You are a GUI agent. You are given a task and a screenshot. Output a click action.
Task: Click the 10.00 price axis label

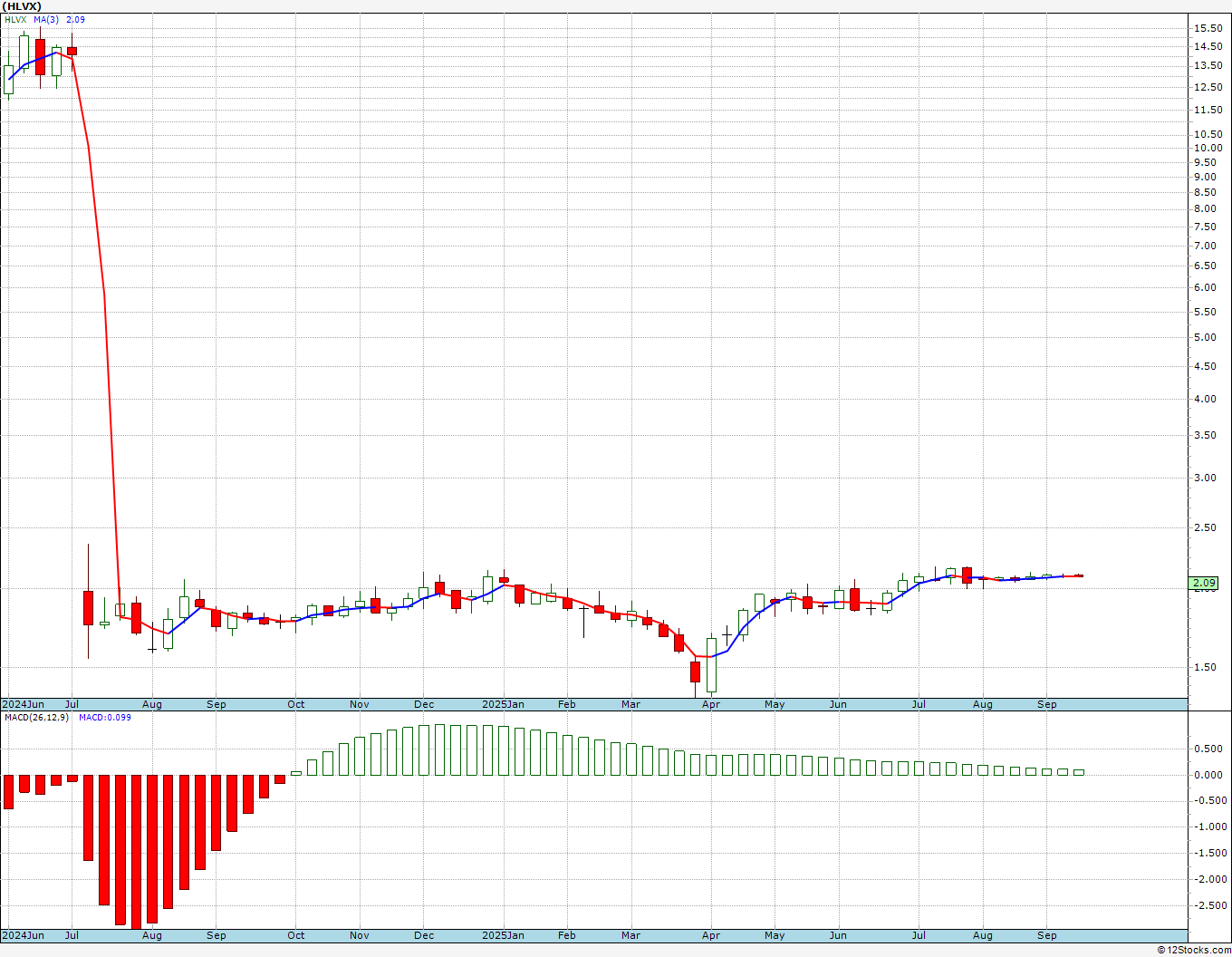pyautogui.click(x=1208, y=148)
